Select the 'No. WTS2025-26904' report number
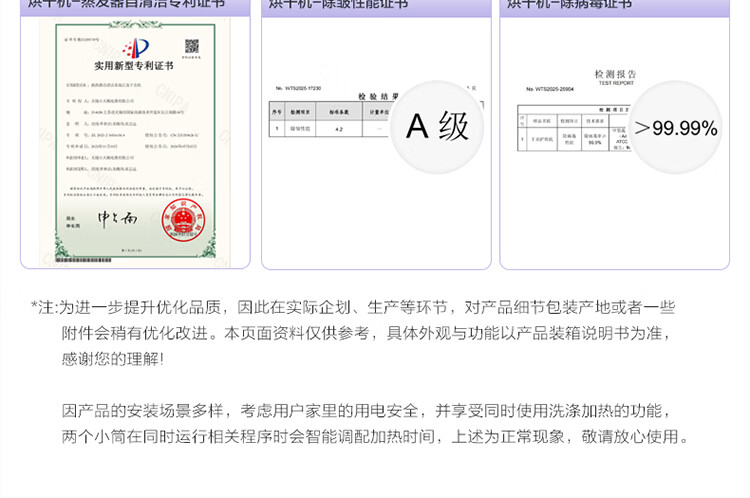750x498 pixels. coord(550,89)
